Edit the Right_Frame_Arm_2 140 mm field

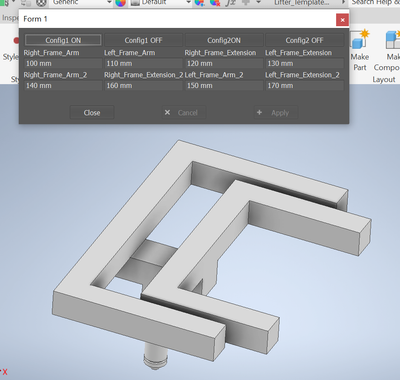[x=63, y=86]
